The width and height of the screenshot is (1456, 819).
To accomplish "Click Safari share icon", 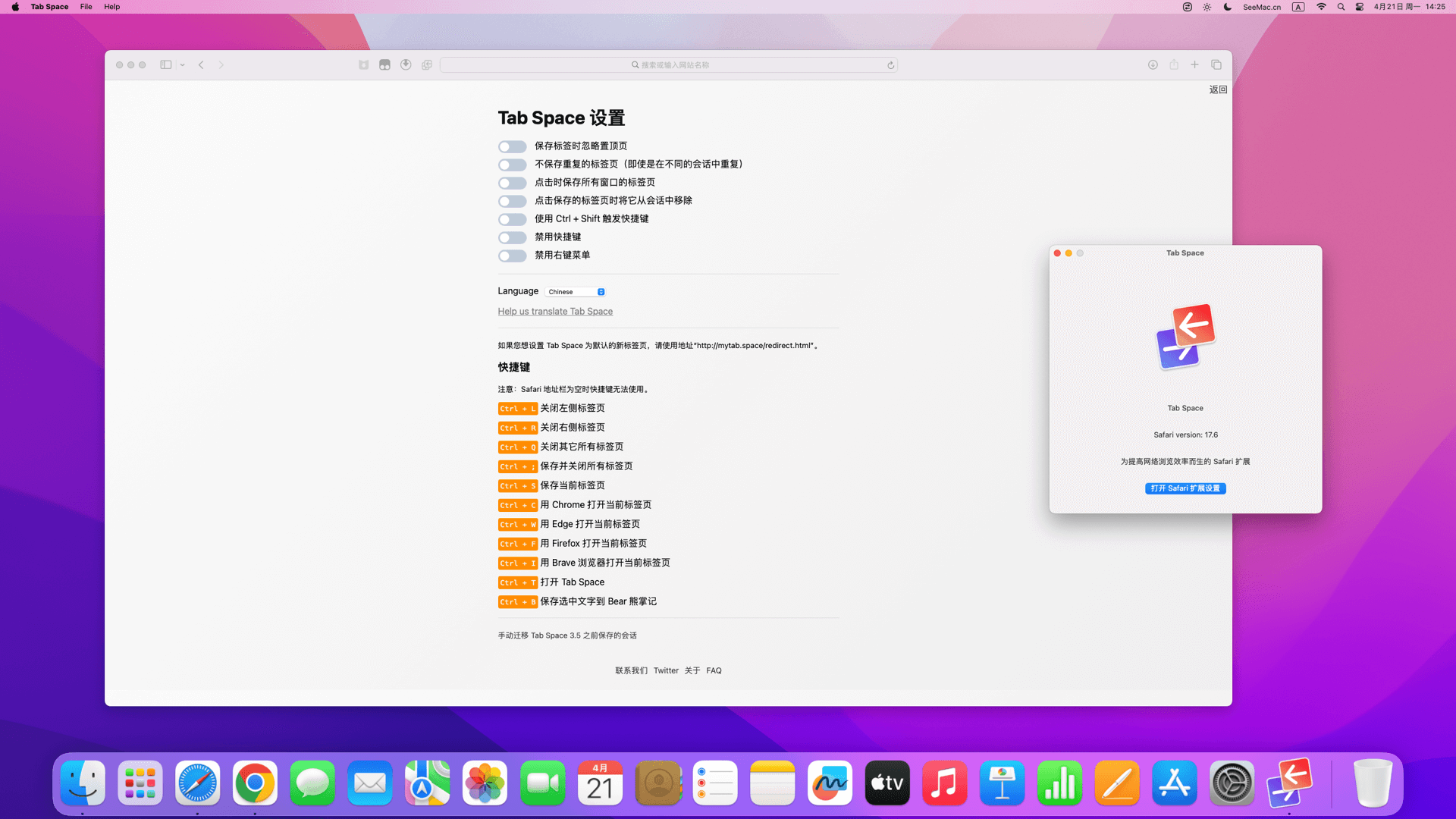I will pos(1174,65).
